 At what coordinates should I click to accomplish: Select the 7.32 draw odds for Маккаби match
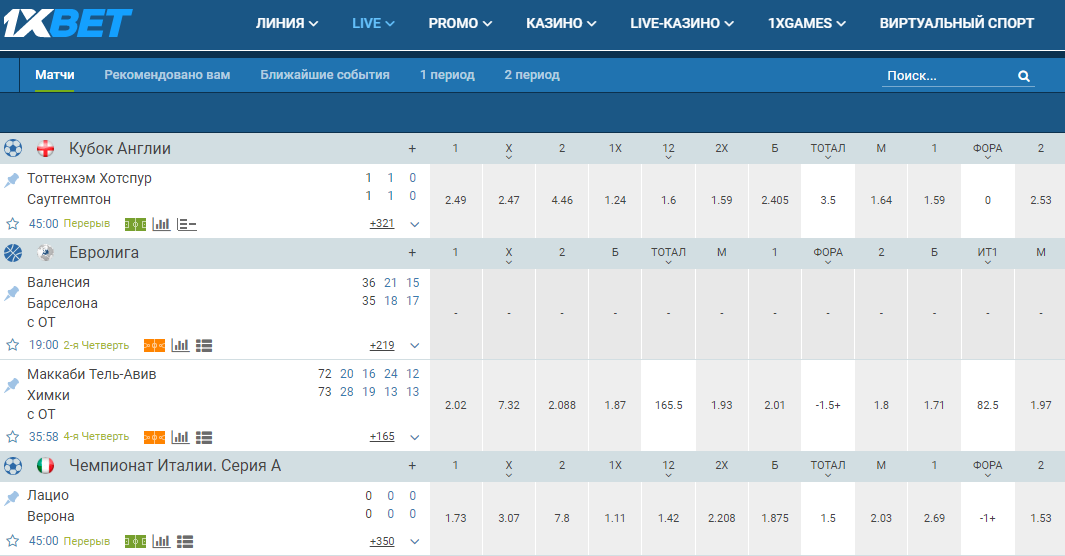tap(509, 405)
